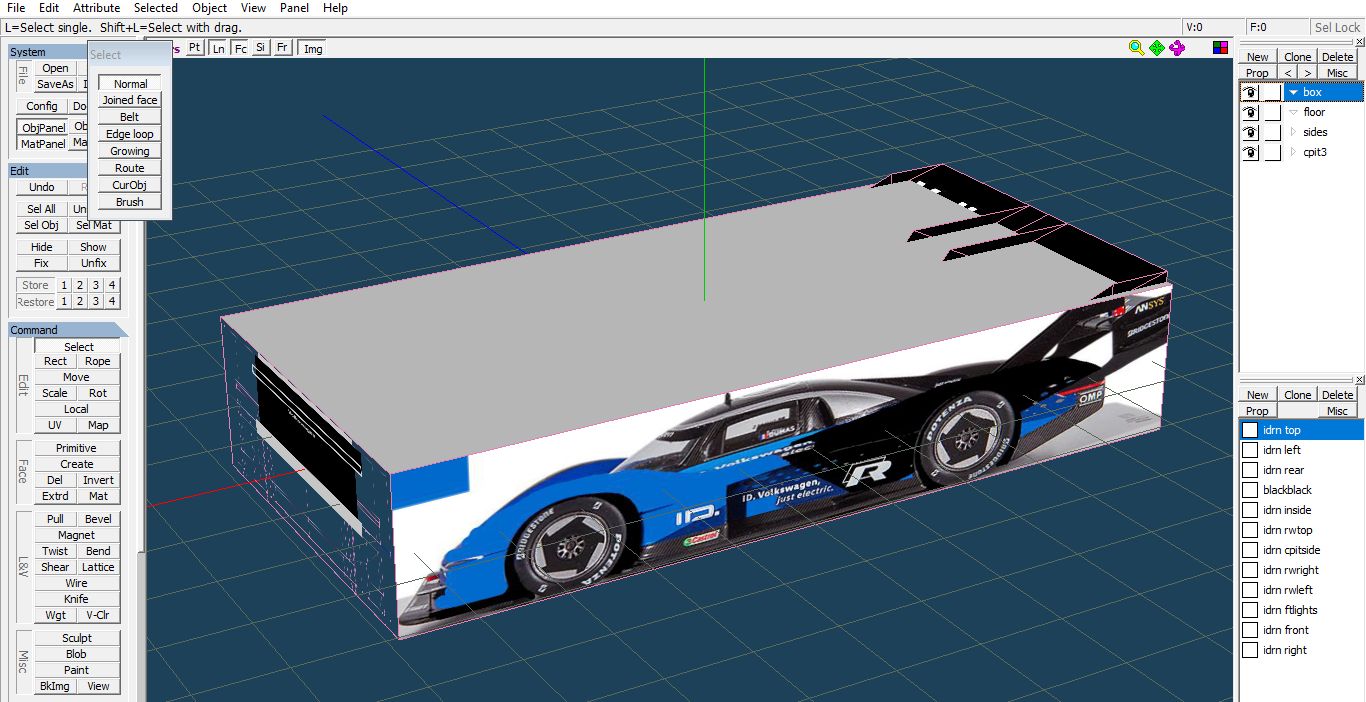Expand the sides object tree node
The image size is (1366, 702).
1292,132
